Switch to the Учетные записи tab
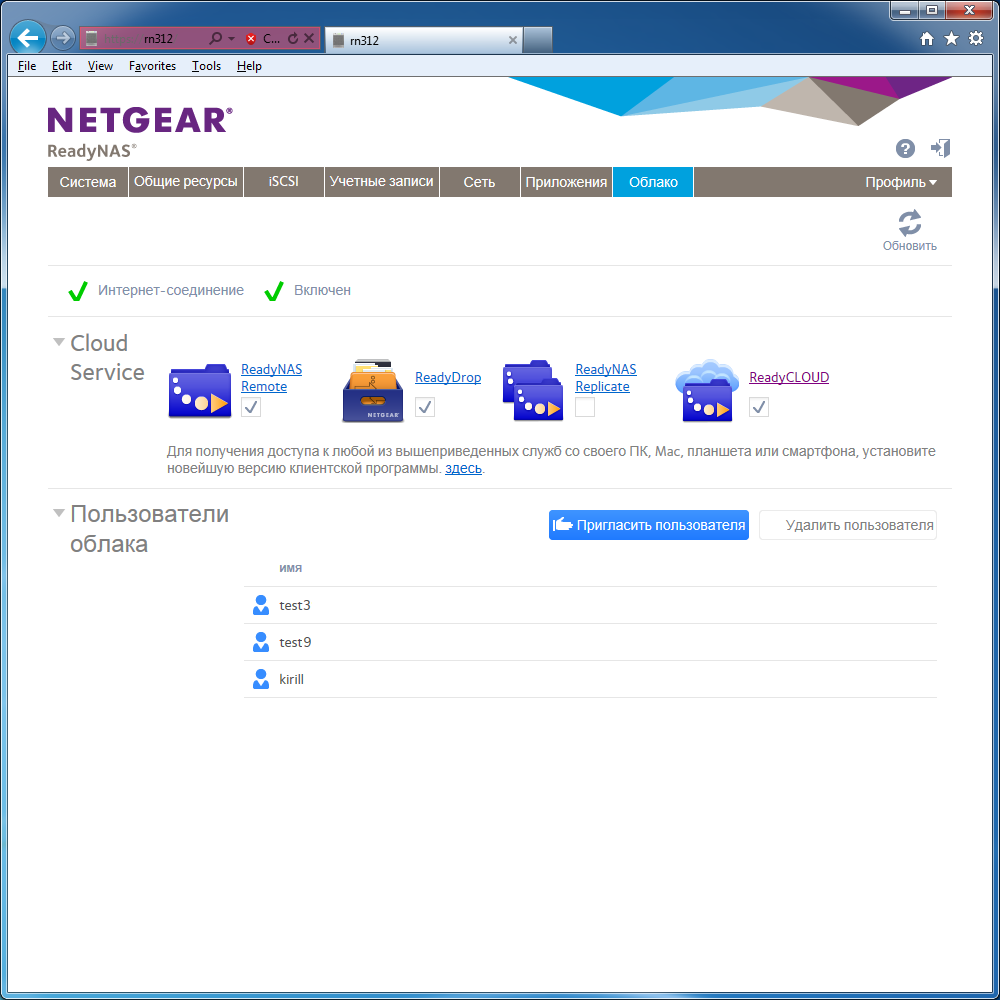This screenshot has height=1000, width=1000. pyautogui.click(x=381, y=182)
